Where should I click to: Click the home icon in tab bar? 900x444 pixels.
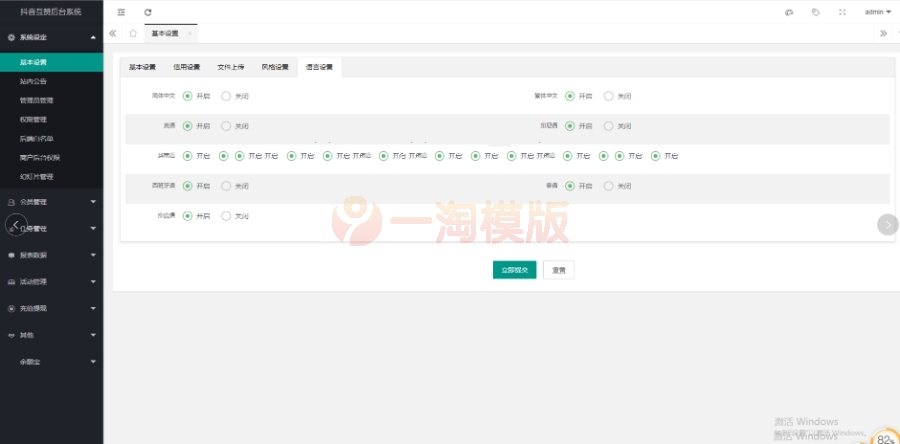click(133, 33)
